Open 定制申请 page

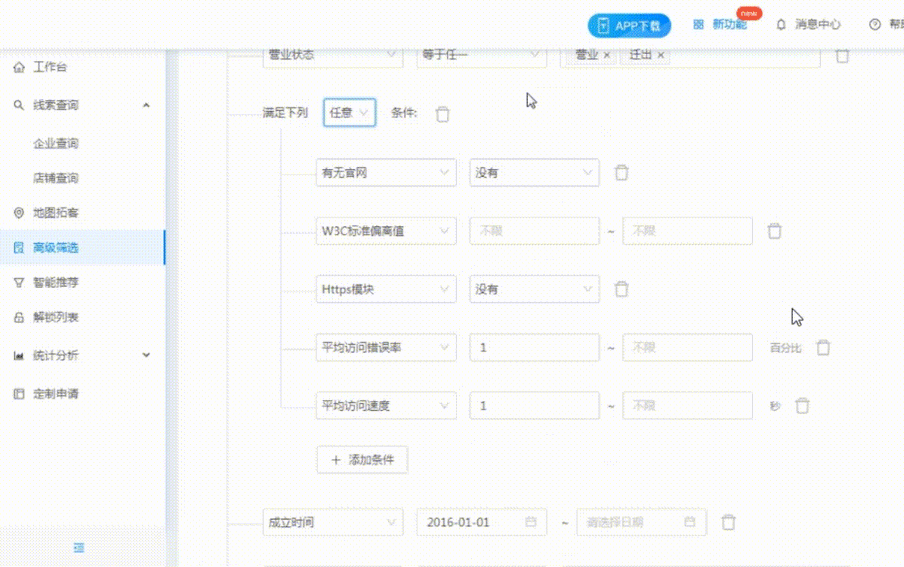coord(55,393)
